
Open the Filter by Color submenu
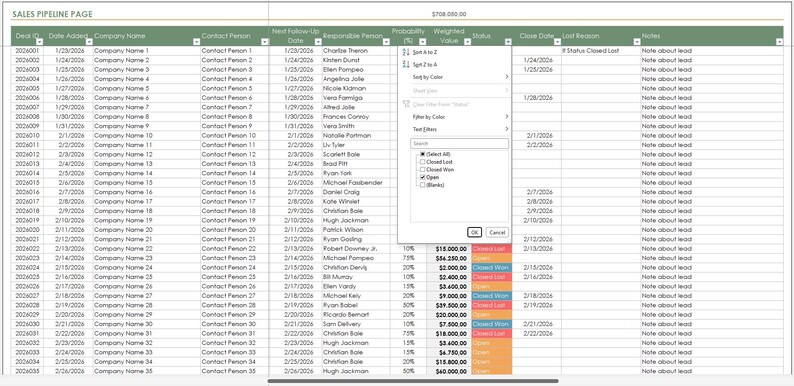pos(454,117)
